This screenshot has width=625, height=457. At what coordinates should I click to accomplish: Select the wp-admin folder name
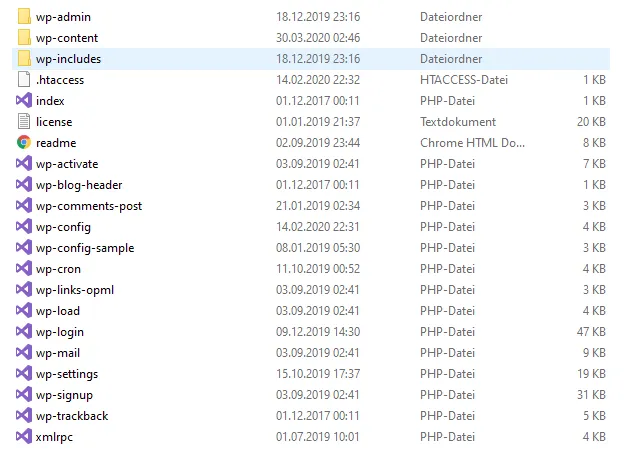63,17
